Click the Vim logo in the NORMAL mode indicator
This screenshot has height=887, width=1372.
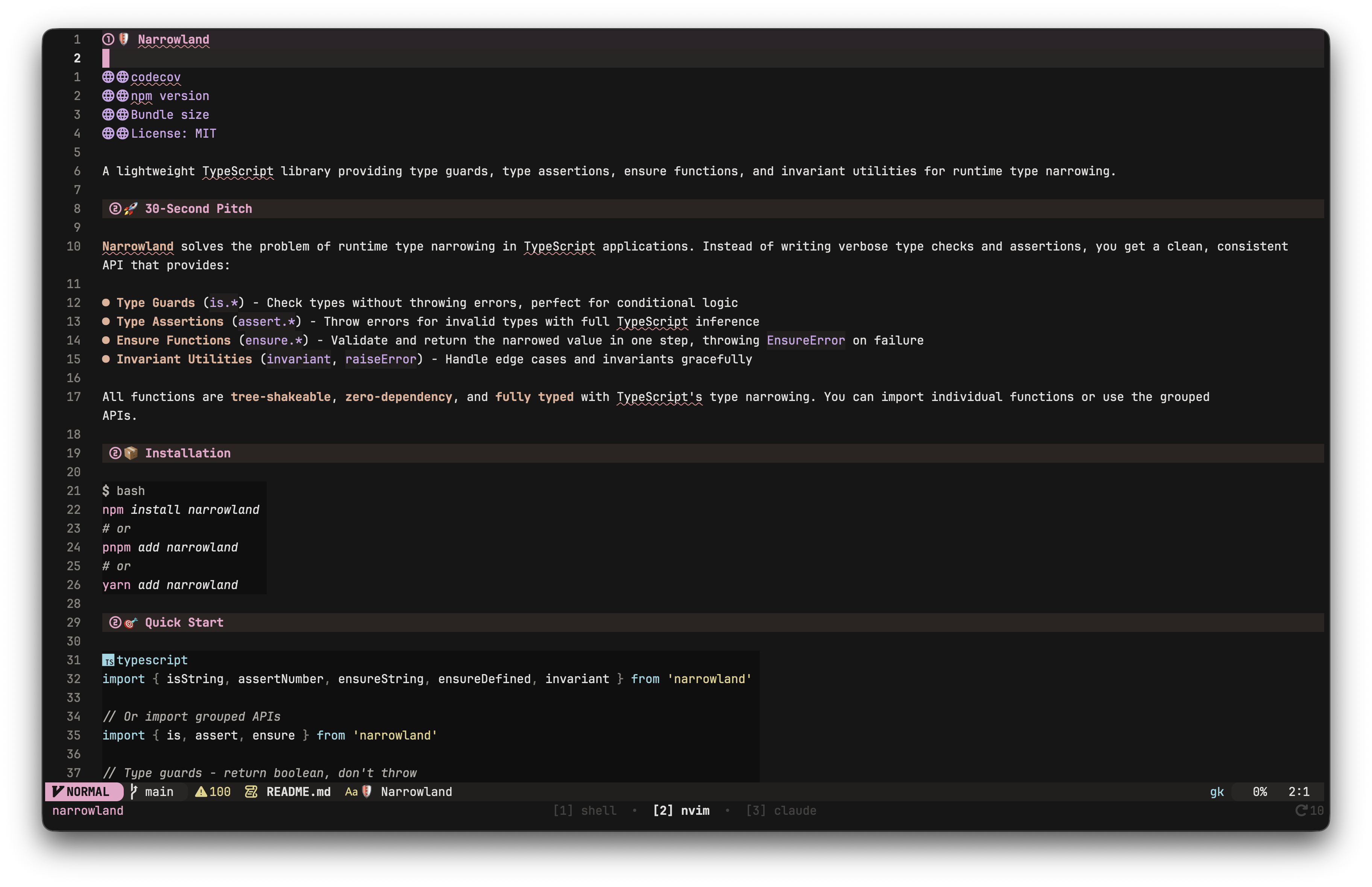point(58,791)
